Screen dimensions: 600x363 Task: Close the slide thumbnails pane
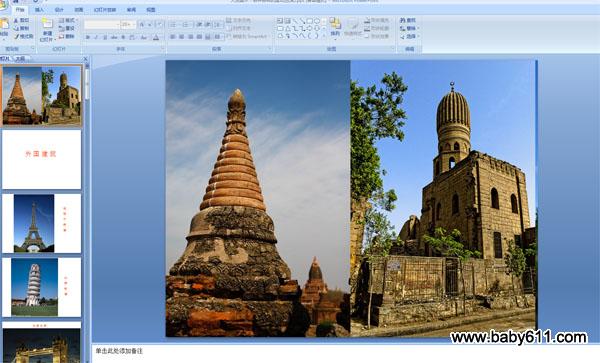click(x=85, y=59)
